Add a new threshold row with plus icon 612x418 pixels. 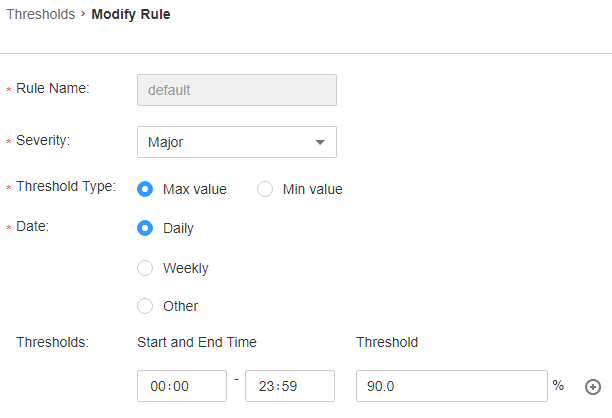tap(592, 387)
